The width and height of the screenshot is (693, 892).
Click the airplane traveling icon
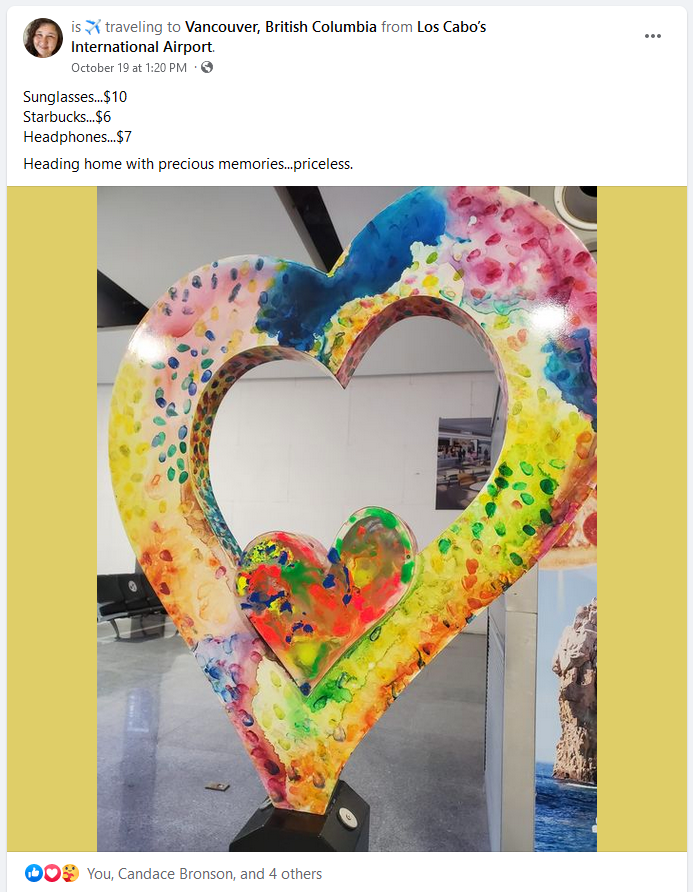coord(93,26)
